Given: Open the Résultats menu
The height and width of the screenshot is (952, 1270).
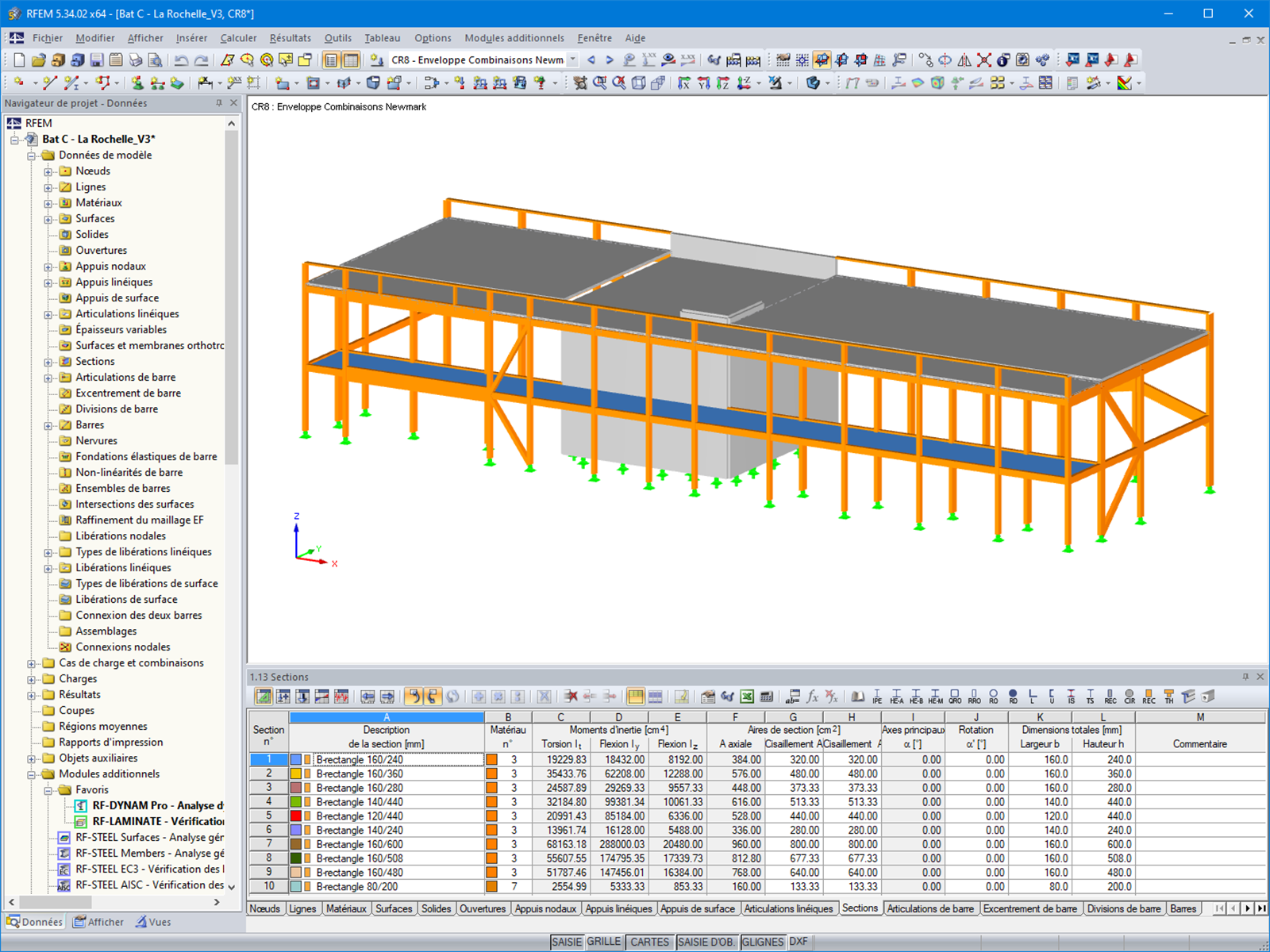Looking at the screenshot, I should coord(290,37).
